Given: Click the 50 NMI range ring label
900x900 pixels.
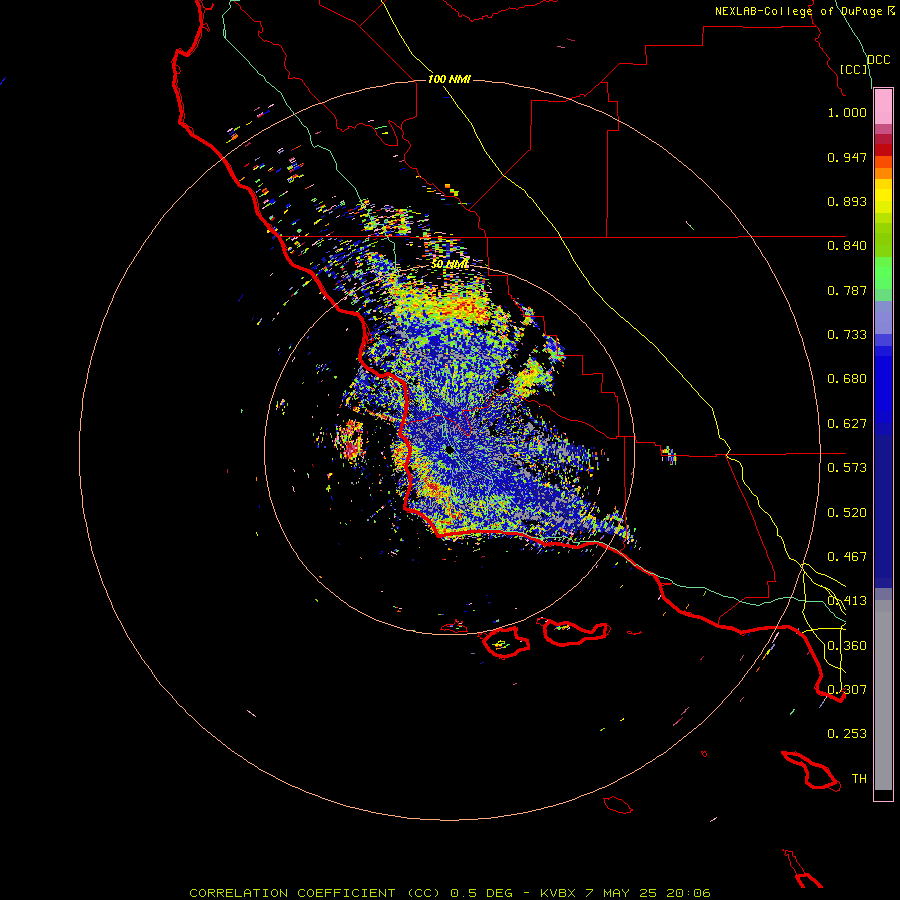Looking at the screenshot, I should (450, 265).
